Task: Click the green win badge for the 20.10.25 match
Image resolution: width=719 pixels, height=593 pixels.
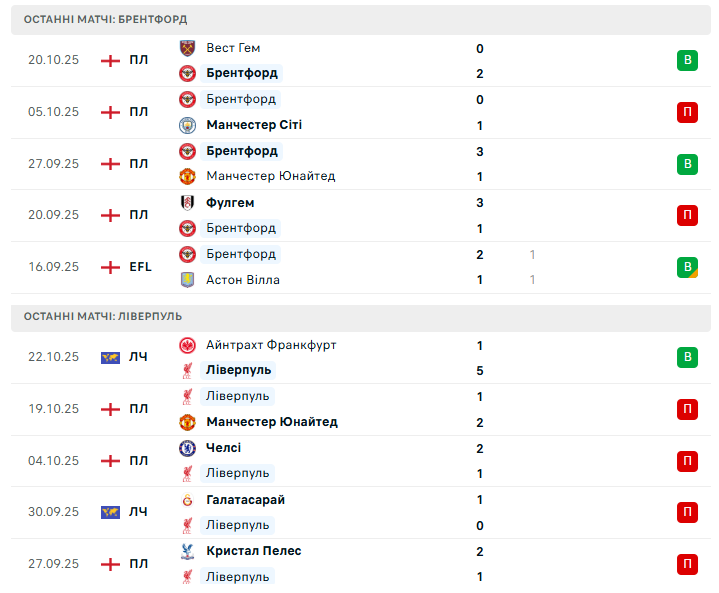Action: (687, 61)
